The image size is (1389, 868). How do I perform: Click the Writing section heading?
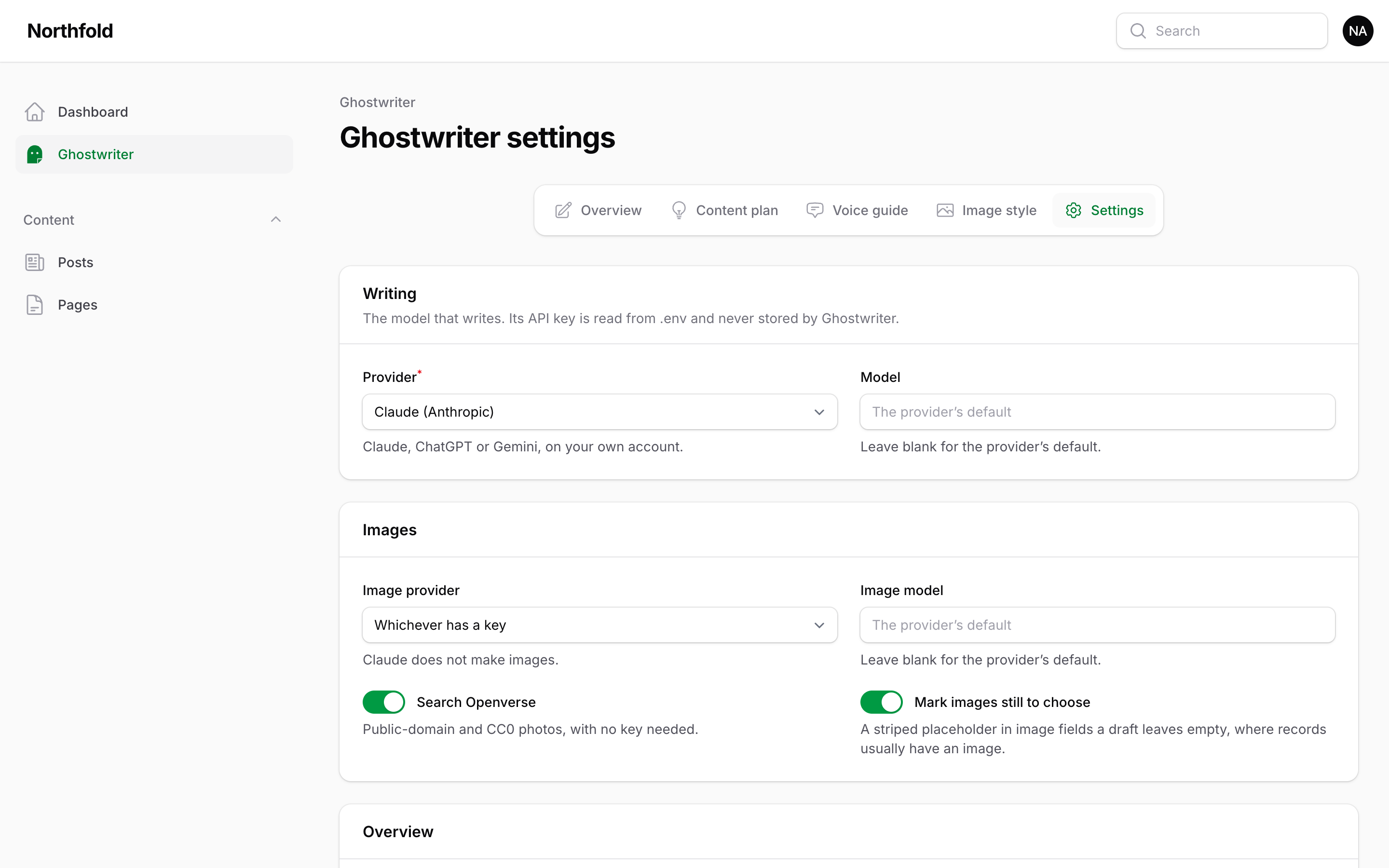(x=390, y=293)
